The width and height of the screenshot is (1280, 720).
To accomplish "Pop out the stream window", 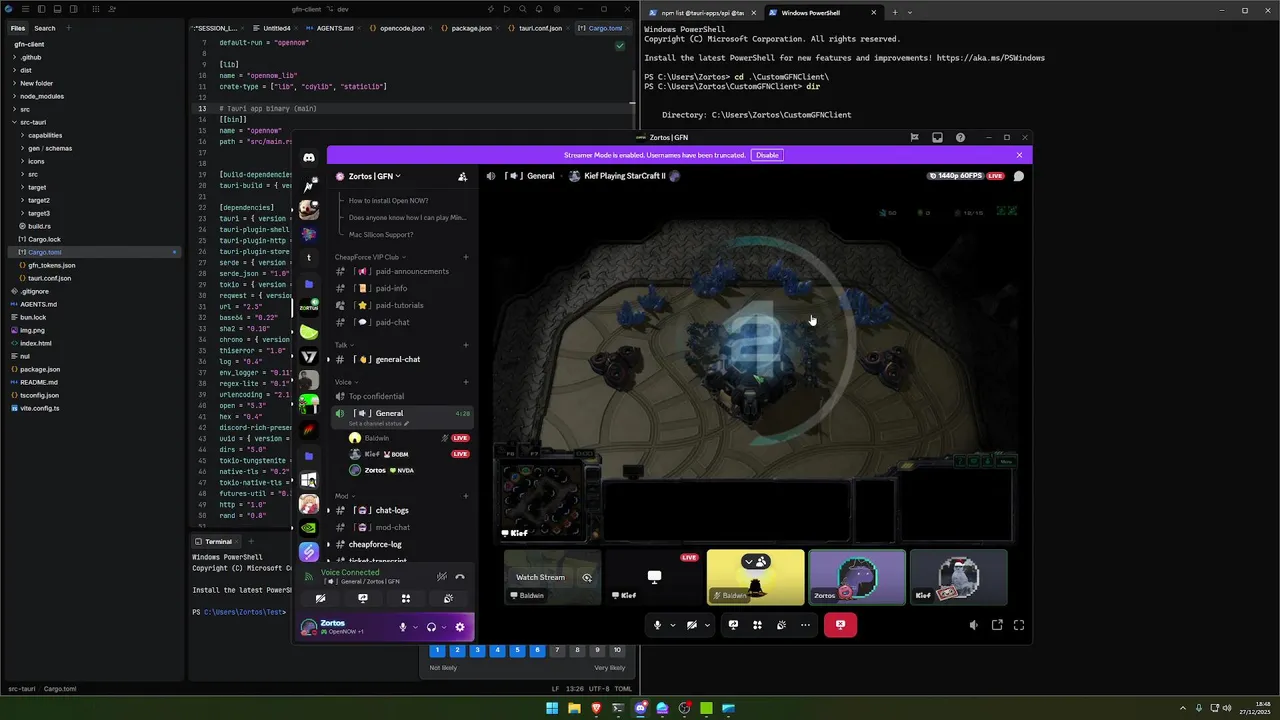I will click(x=997, y=625).
